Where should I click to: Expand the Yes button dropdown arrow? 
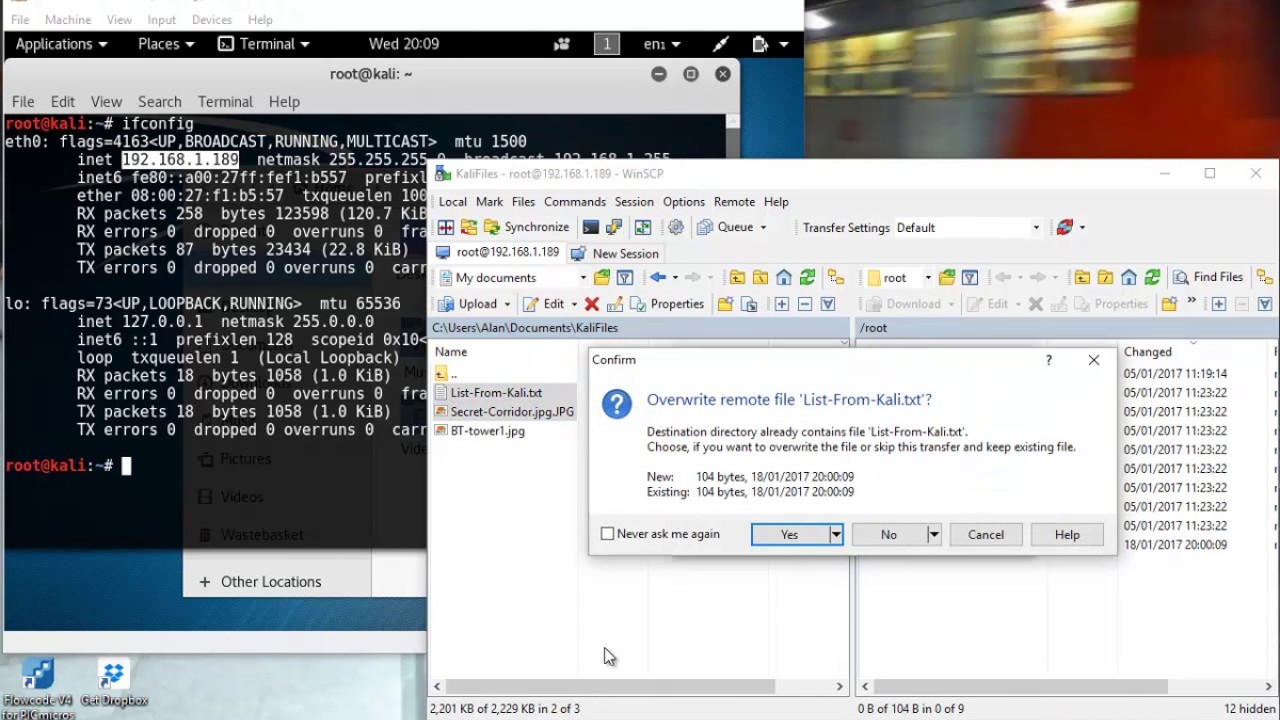[x=836, y=535]
